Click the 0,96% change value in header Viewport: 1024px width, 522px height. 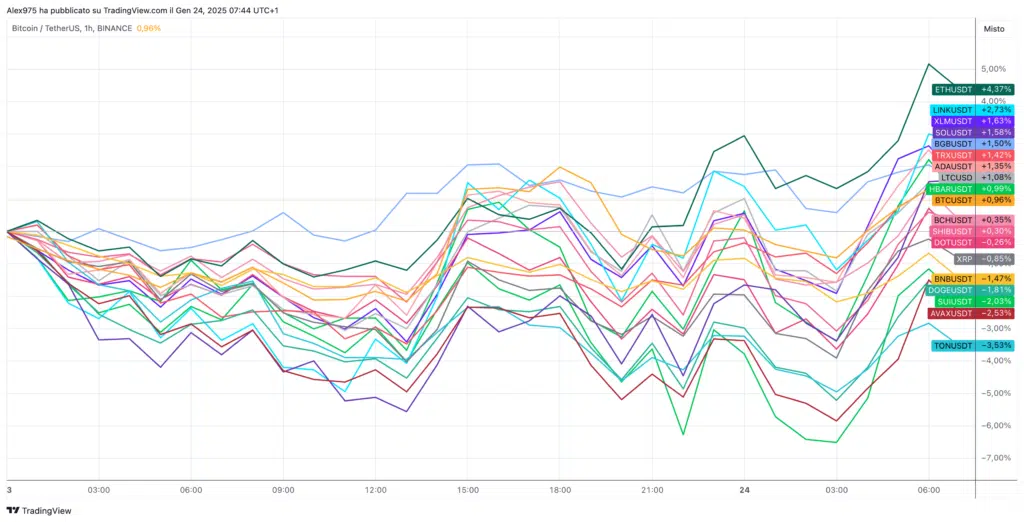[149, 28]
